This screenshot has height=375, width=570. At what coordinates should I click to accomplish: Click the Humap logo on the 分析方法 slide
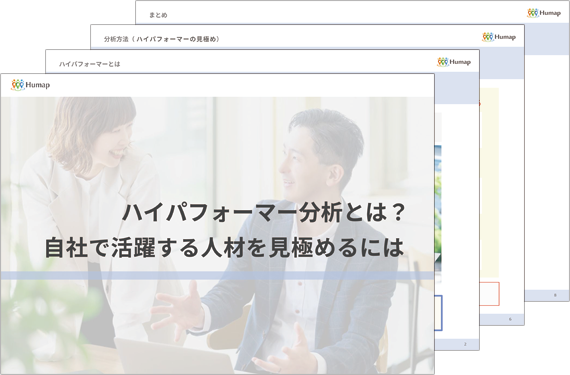point(499,37)
